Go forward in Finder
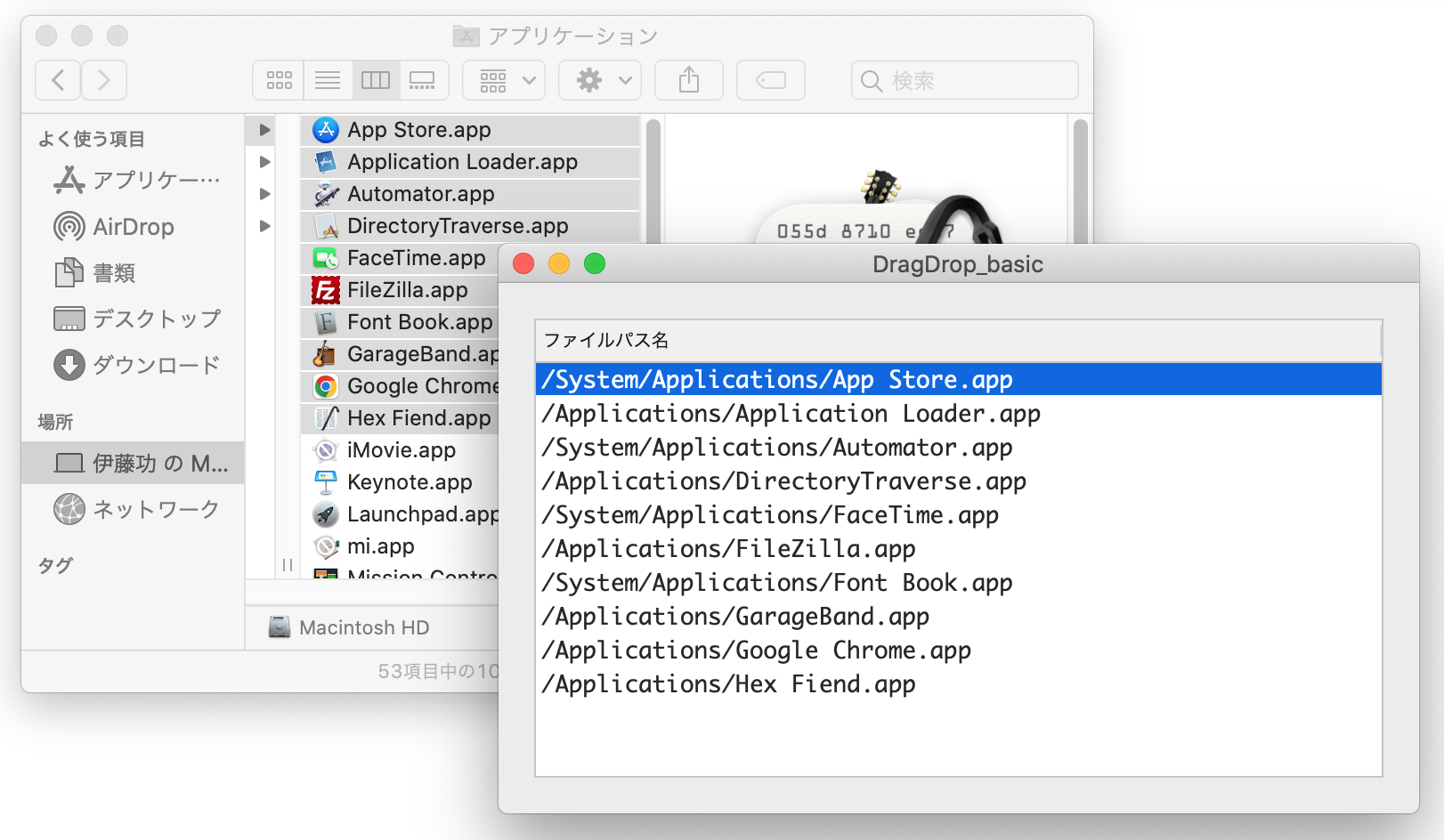 click(104, 80)
